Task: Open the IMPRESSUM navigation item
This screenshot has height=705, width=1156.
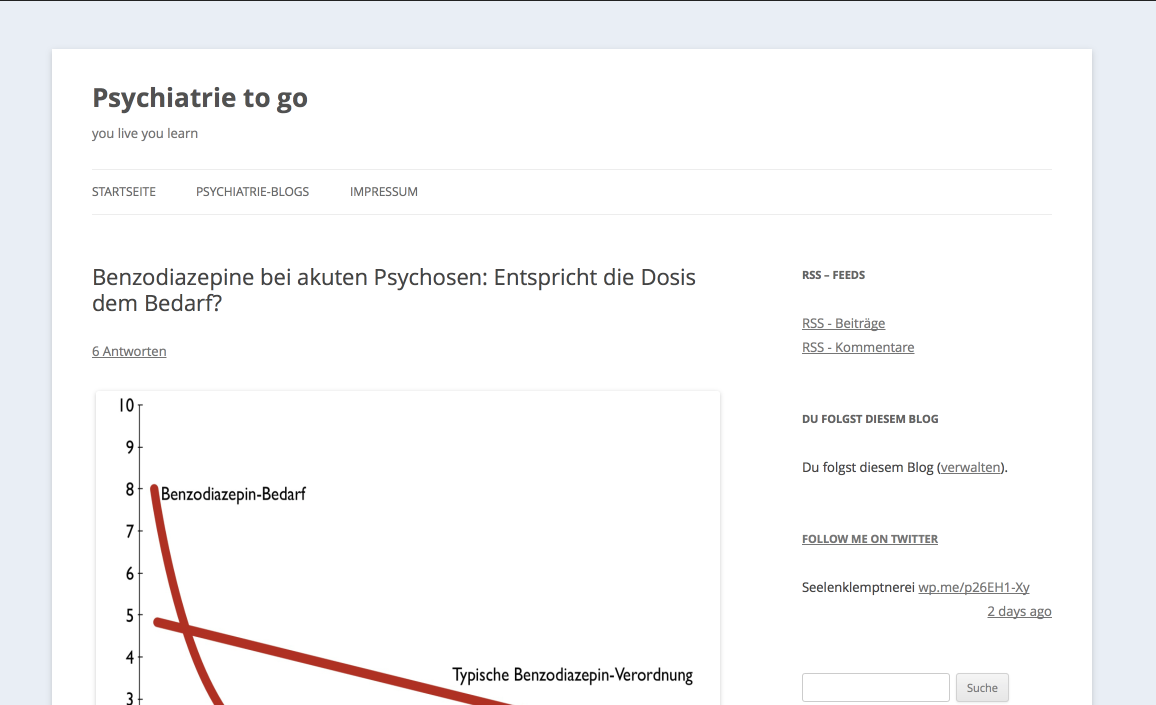Action: point(383,192)
